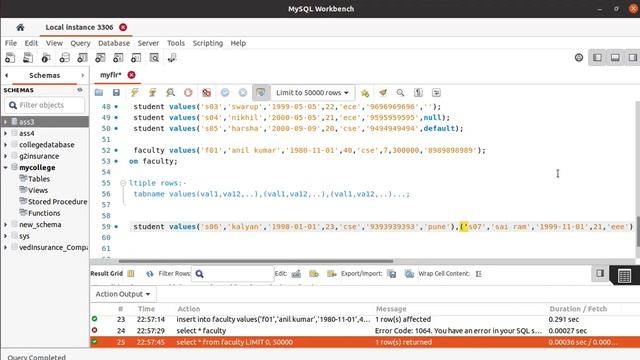The width and height of the screenshot is (640, 360).
Task: Toggle invisible characters display
Action: click(x=418, y=93)
